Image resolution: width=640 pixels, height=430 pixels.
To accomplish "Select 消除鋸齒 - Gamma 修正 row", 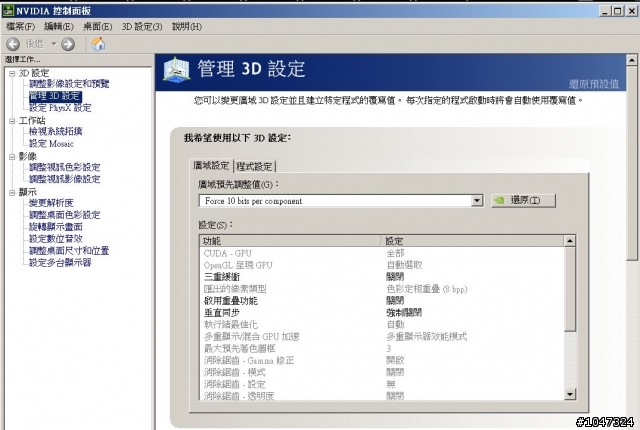I will point(382,361).
